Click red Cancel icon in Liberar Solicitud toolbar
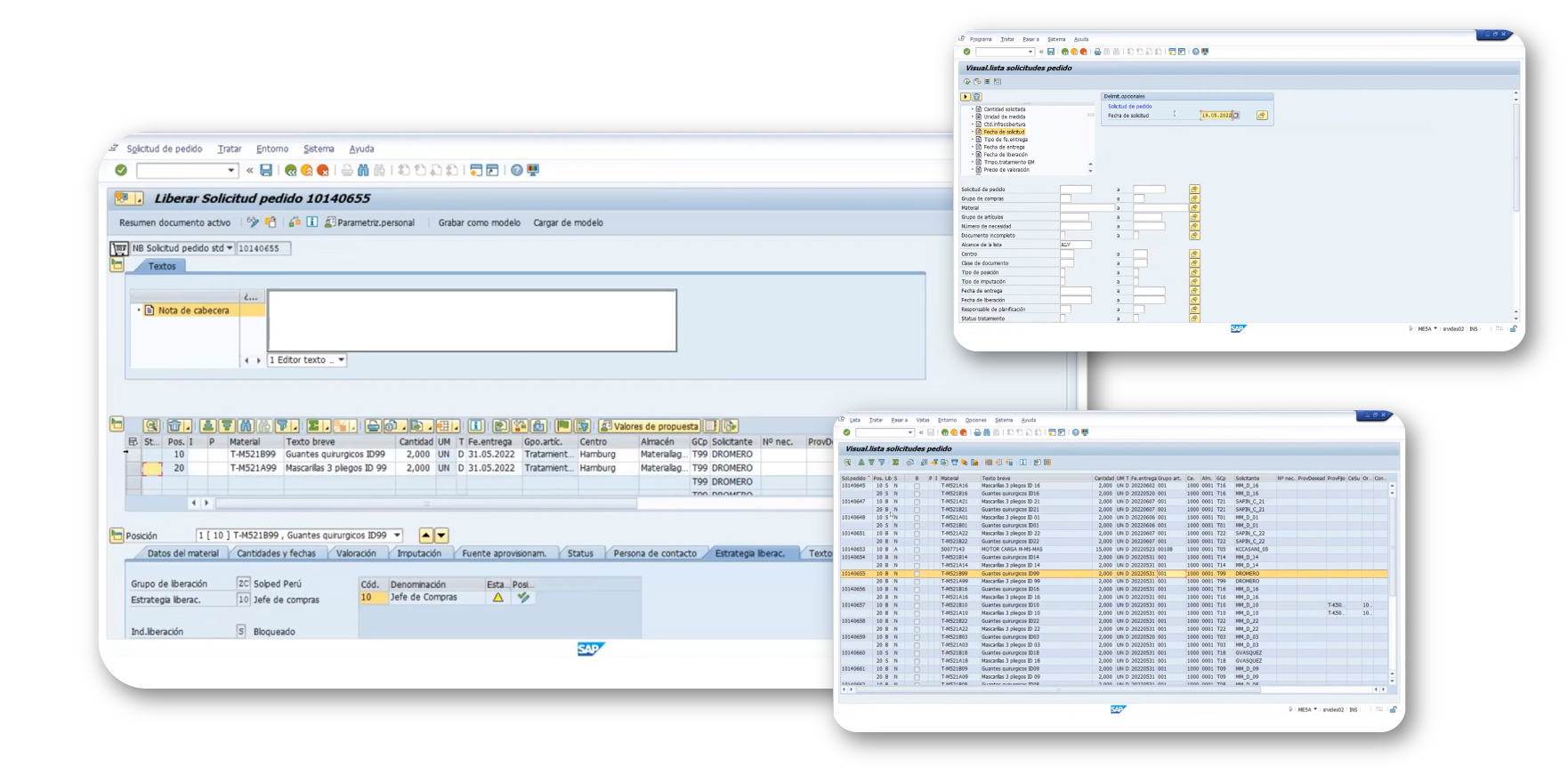This screenshot has height=774, width=1568. 323,170
